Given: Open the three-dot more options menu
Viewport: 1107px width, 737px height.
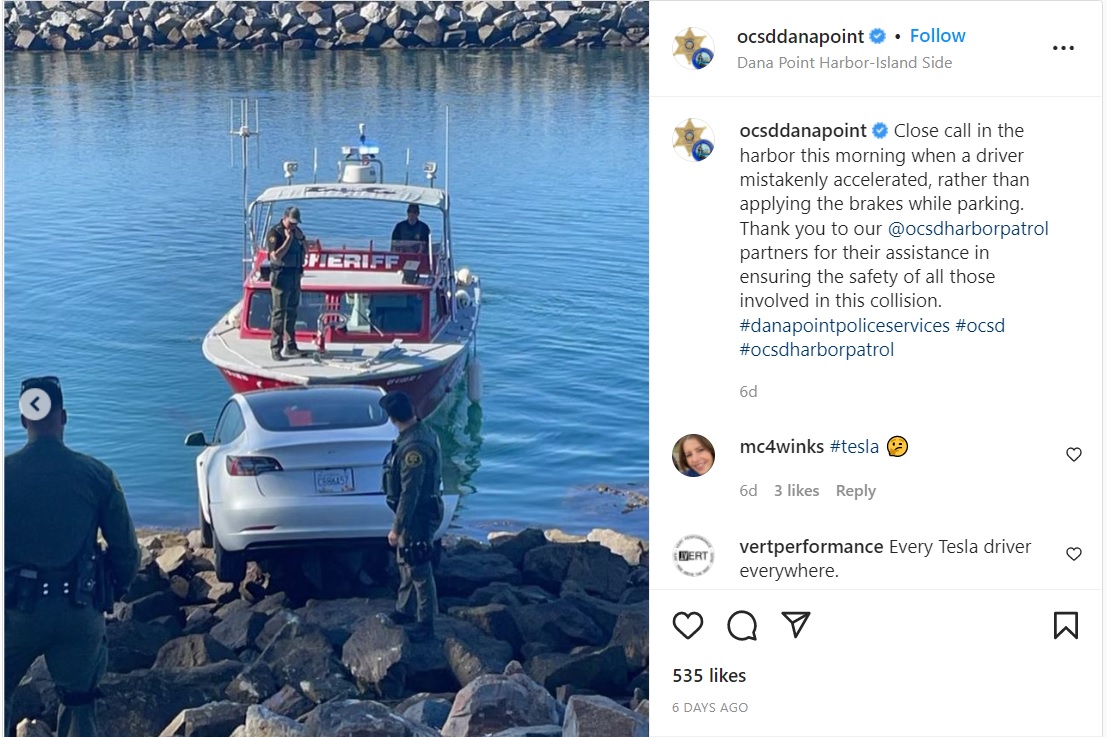Looking at the screenshot, I should click(x=1063, y=48).
